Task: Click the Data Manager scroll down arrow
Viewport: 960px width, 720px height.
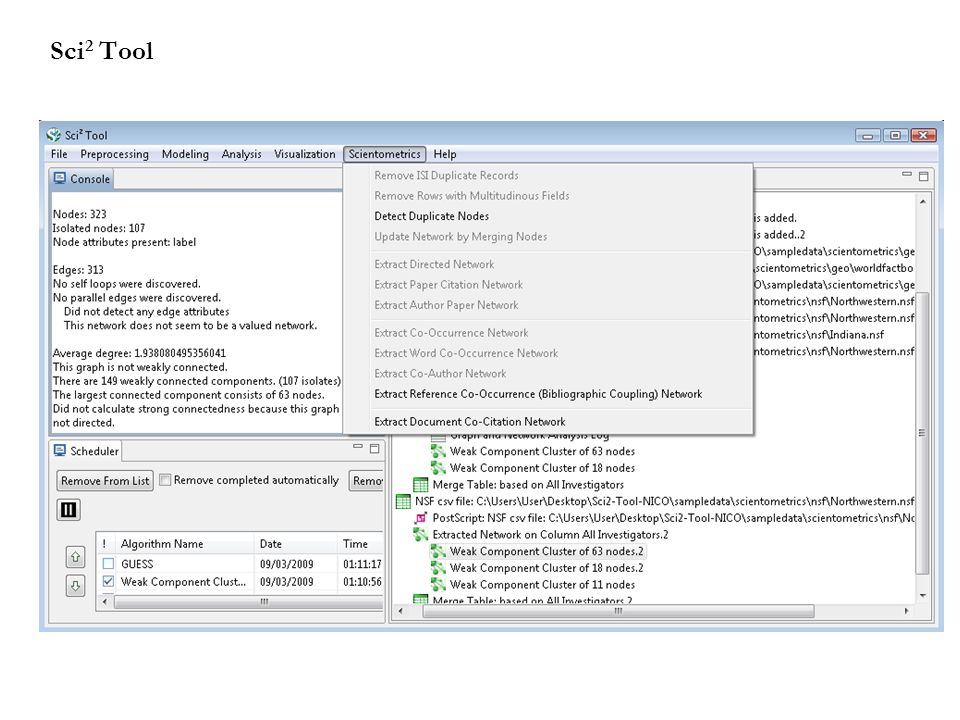Action: (923, 595)
